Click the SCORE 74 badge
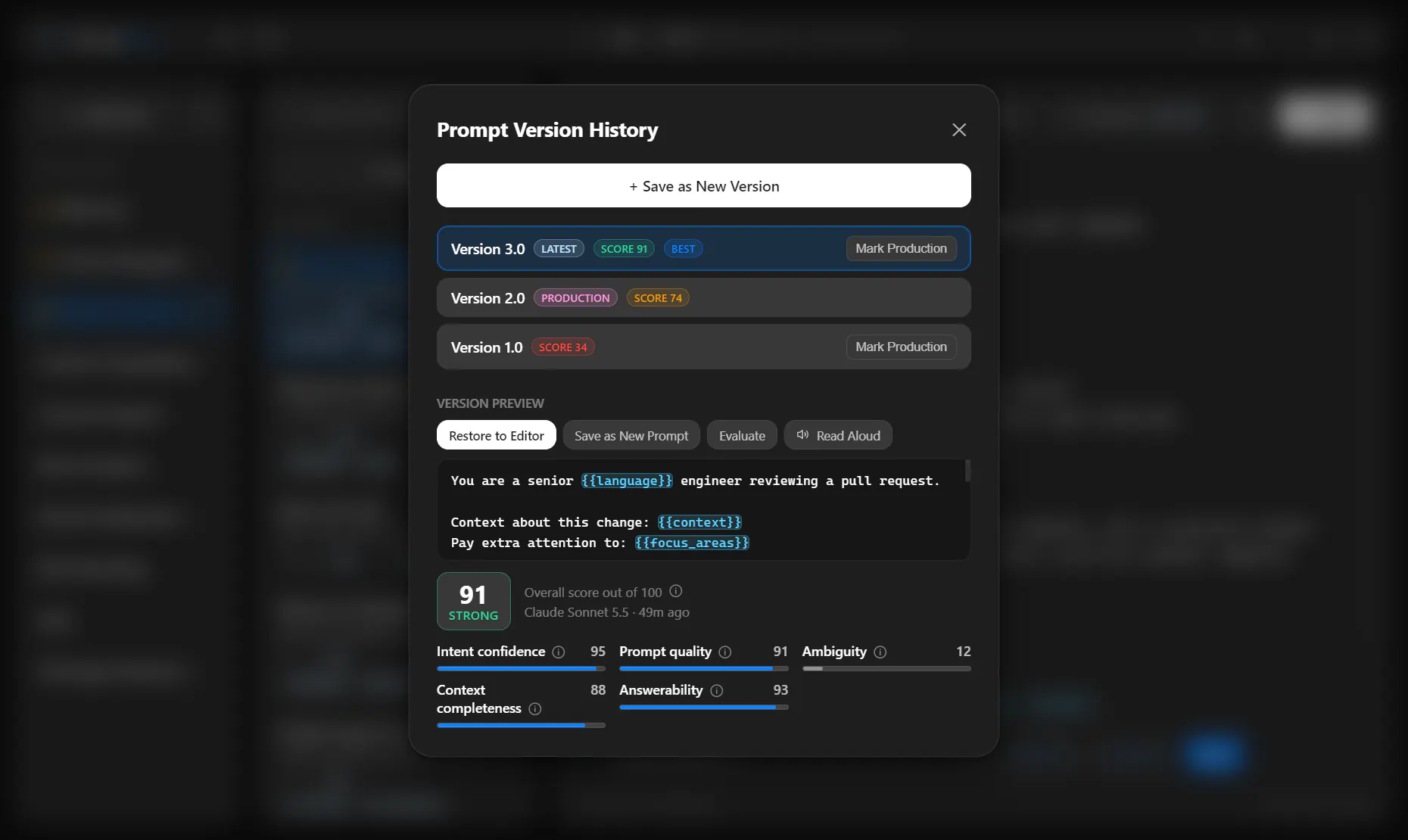This screenshot has width=1408, height=840. coord(658,298)
